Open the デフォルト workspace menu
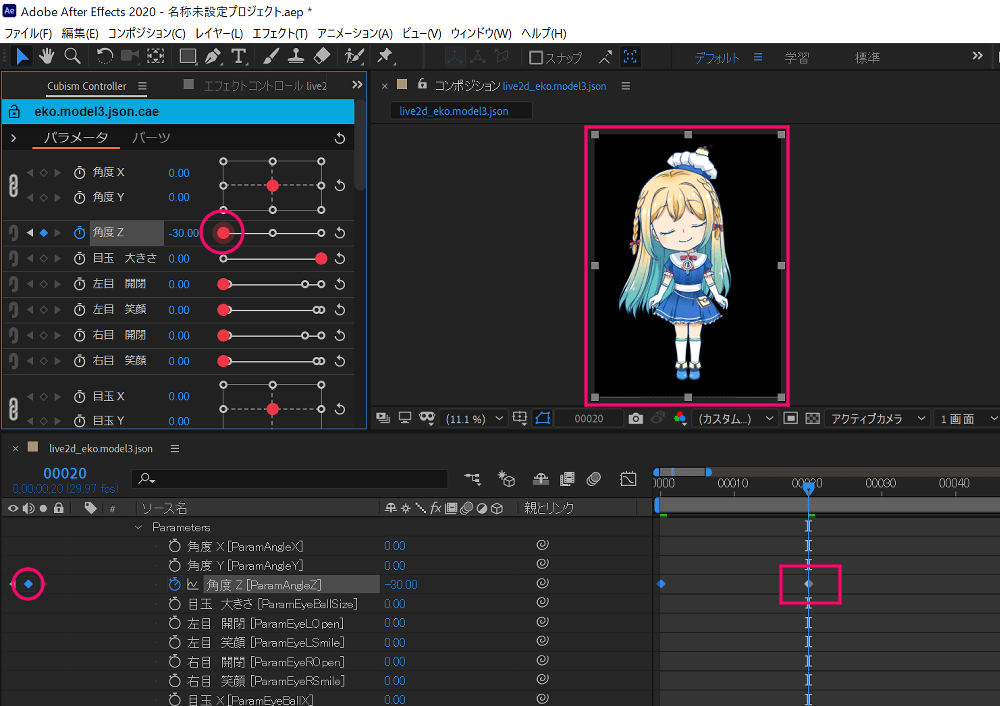Viewport: 1000px width, 706px height. coord(758,57)
